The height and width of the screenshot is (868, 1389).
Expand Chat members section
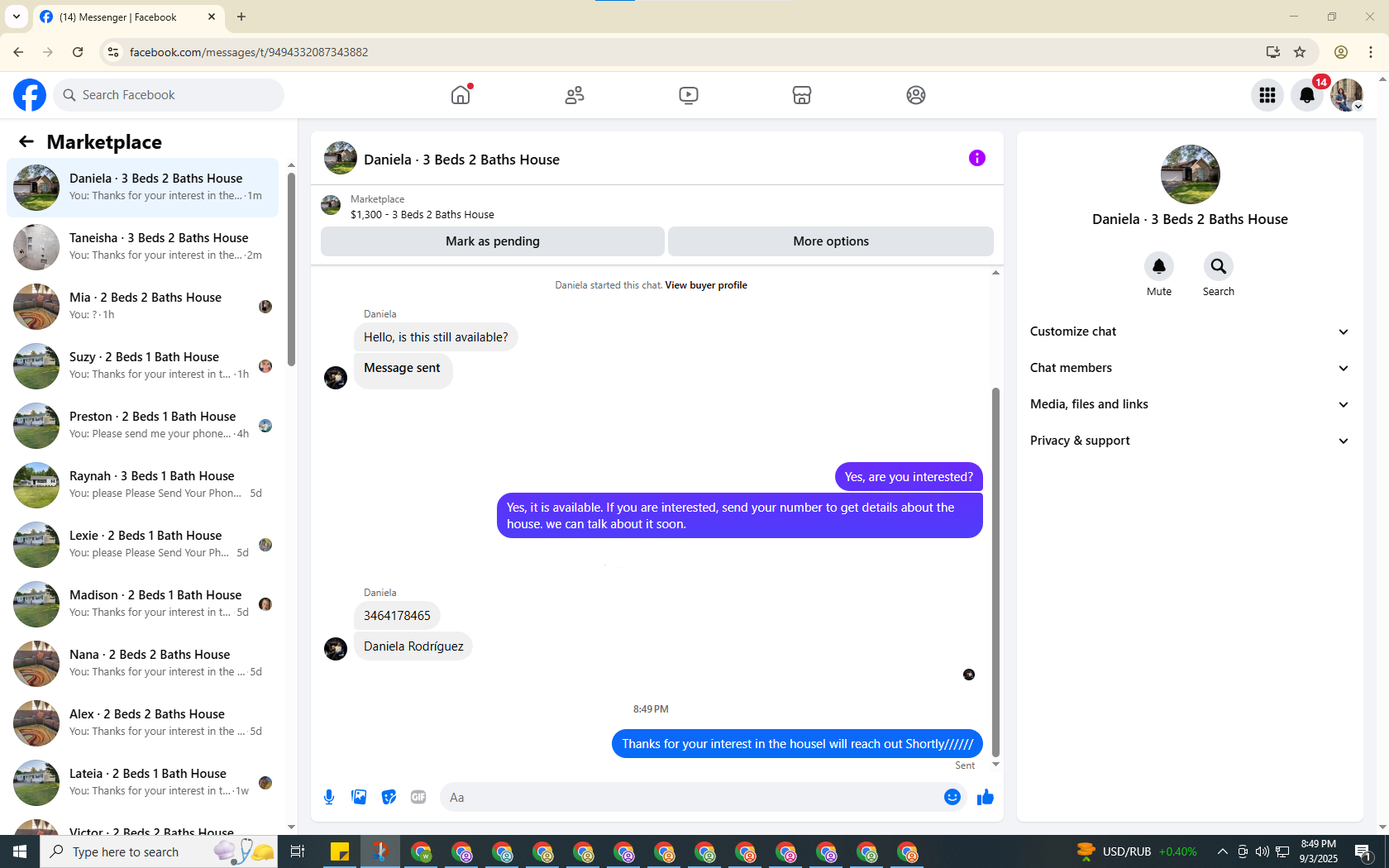(x=1190, y=368)
